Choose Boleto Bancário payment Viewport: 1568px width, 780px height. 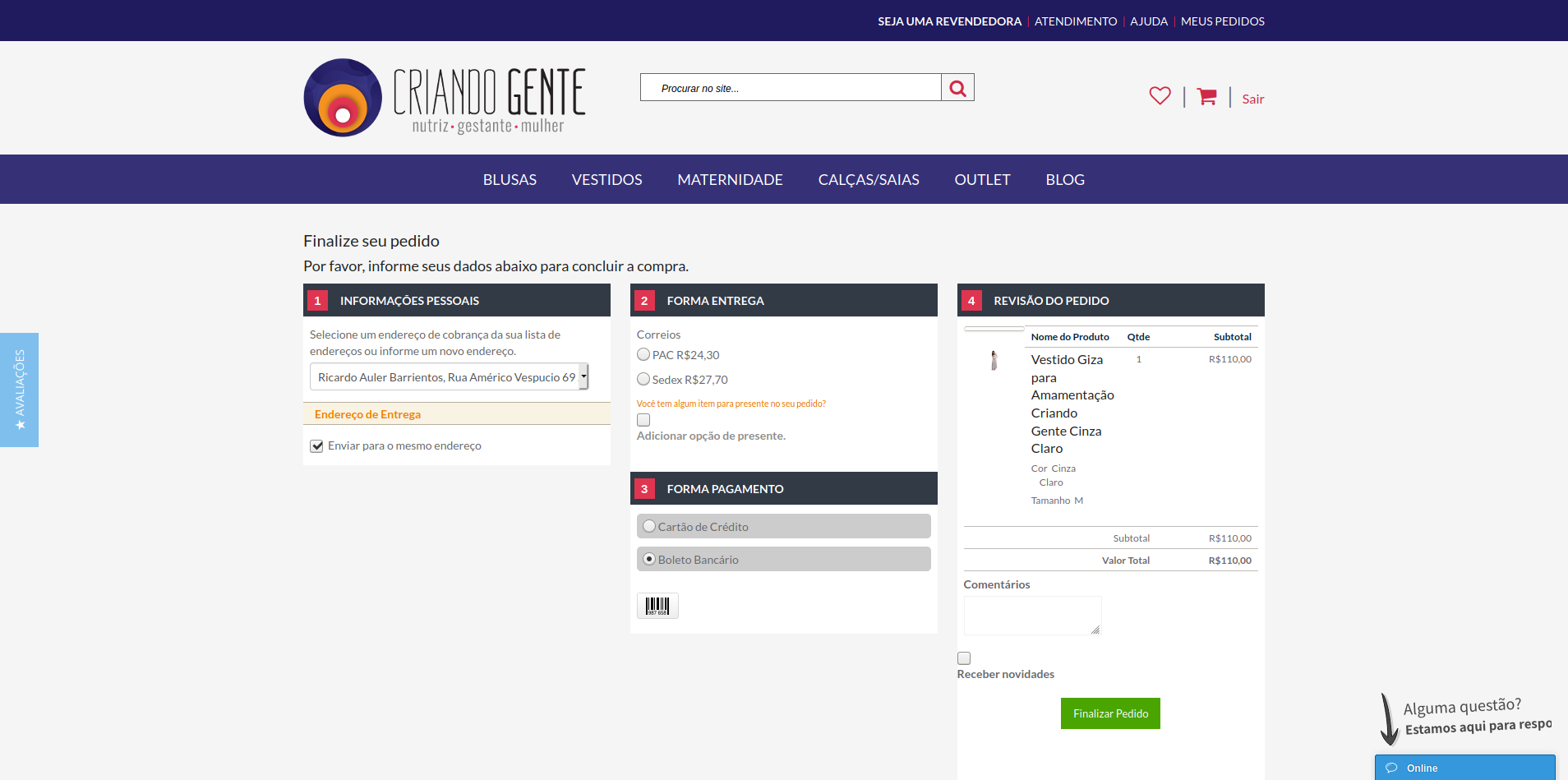[649, 559]
